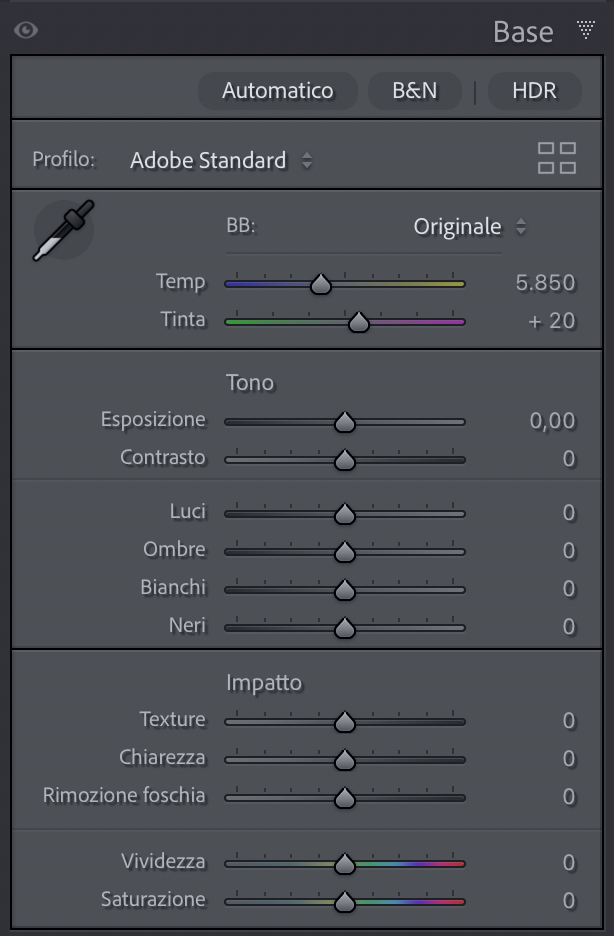This screenshot has width=614, height=936.
Task: Click the Base panel title
Action: (x=523, y=31)
